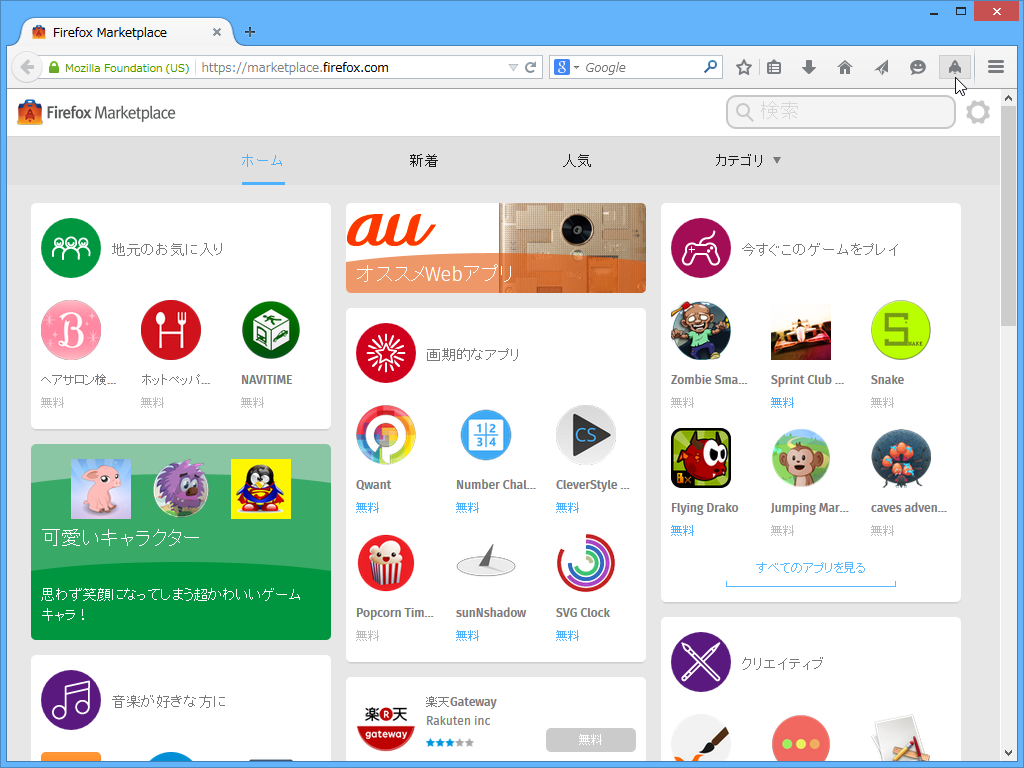This screenshot has height=768, width=1024.
Task: Go to the home page icon
Action: [844, 67]
